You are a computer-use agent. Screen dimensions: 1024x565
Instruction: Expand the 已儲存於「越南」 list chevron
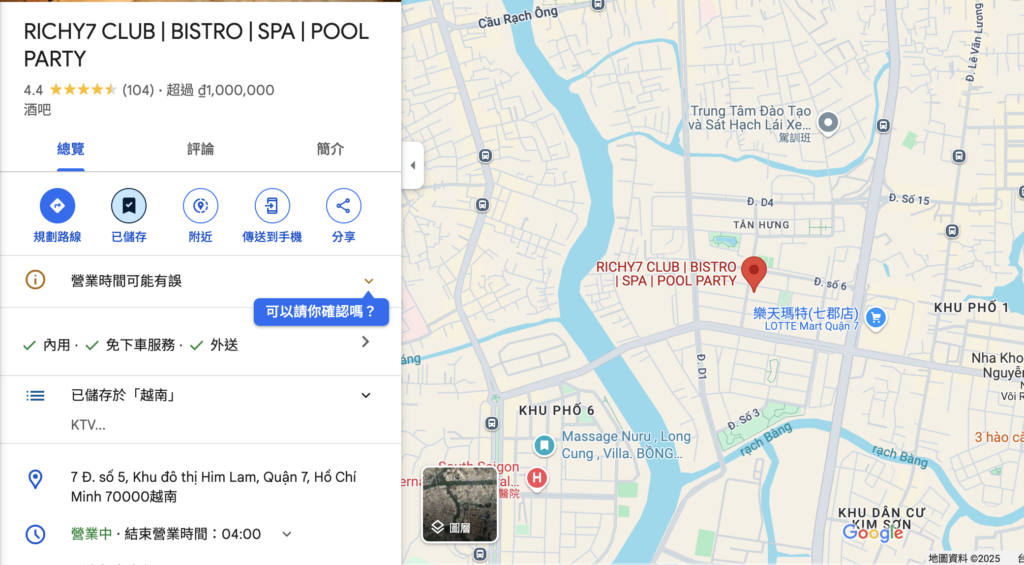click(366, 395)
